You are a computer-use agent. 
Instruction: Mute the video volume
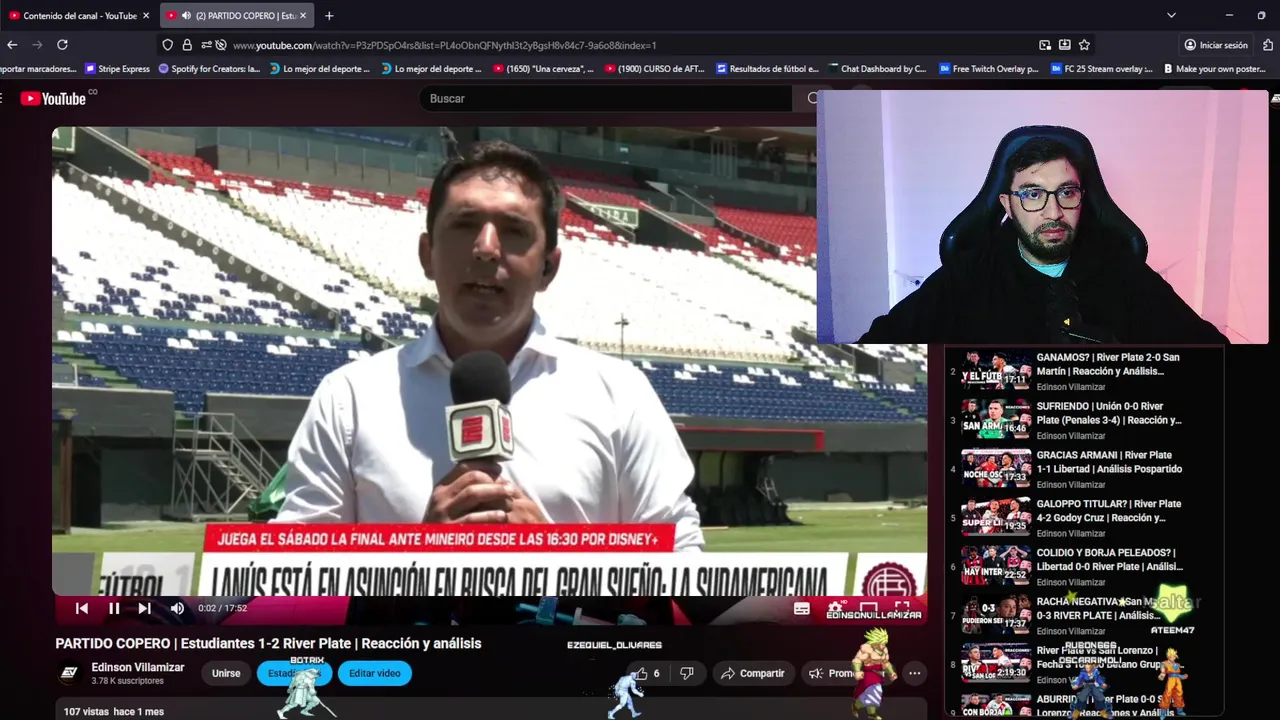pos(177,608)
